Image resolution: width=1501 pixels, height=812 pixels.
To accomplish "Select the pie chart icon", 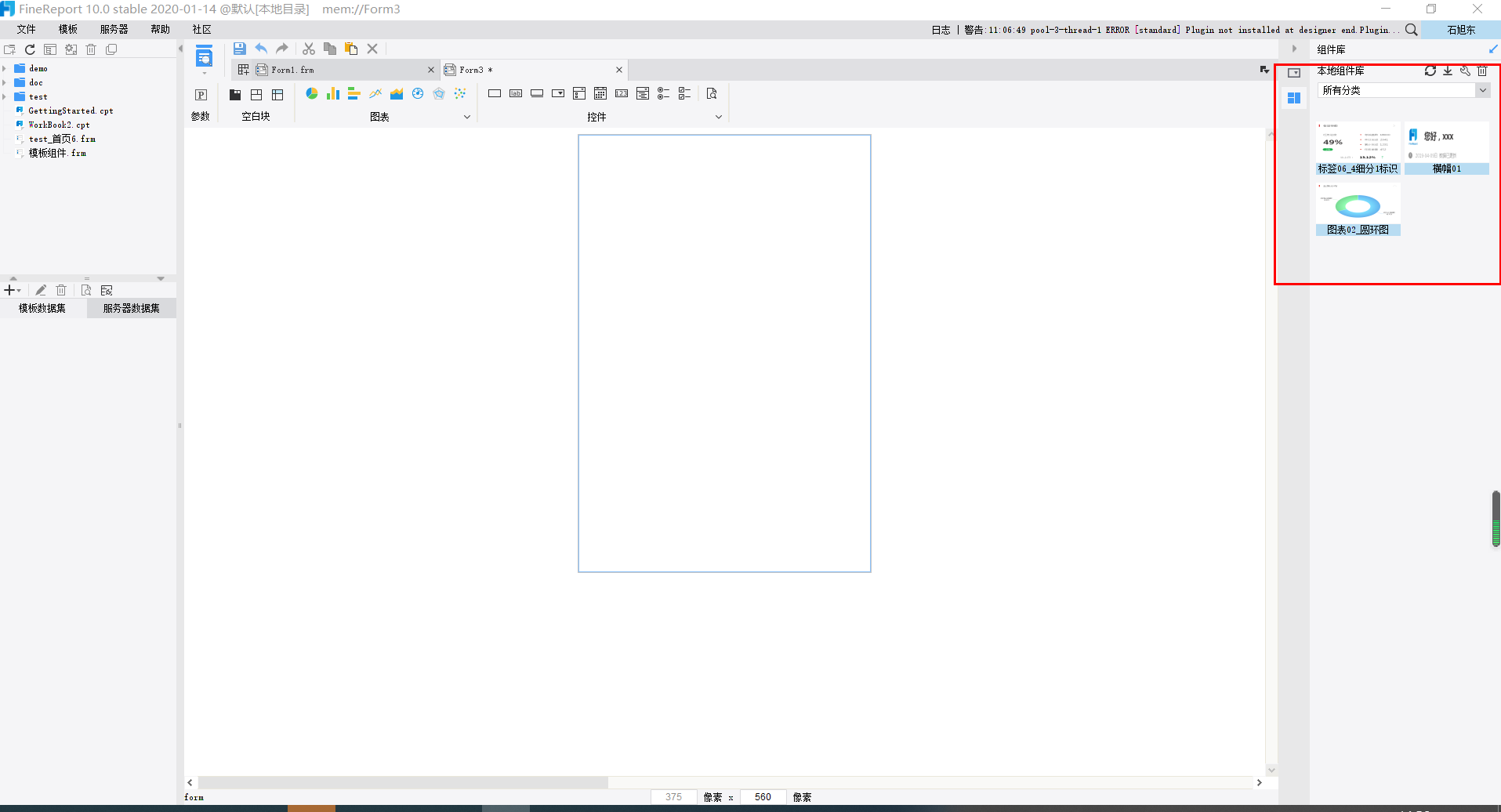I will point(312,93).
